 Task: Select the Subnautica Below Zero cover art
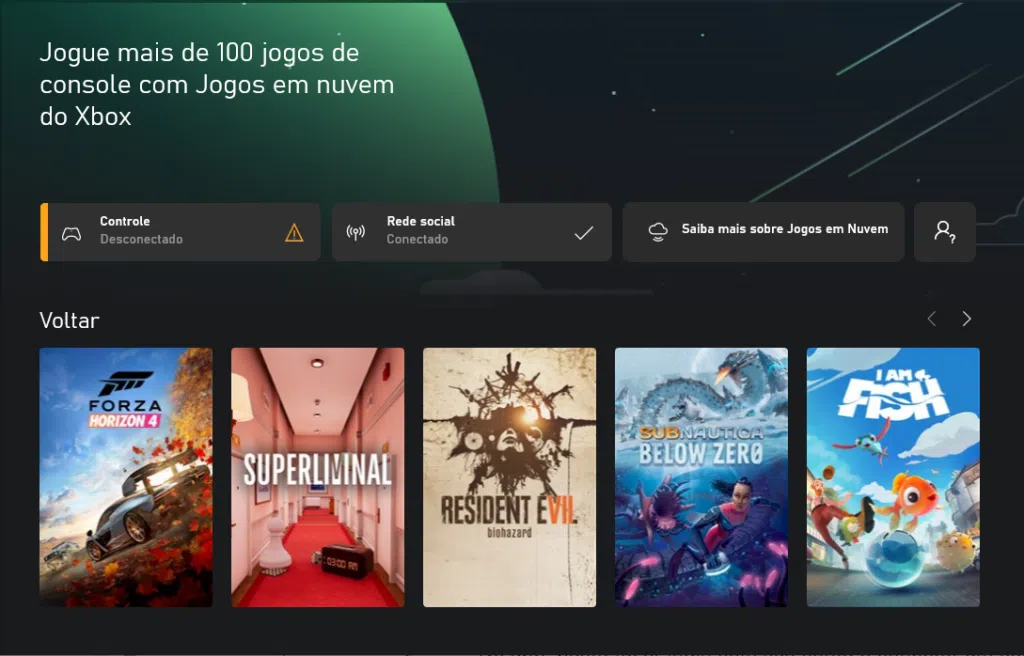pyautogui.click(x=701, y=477)
